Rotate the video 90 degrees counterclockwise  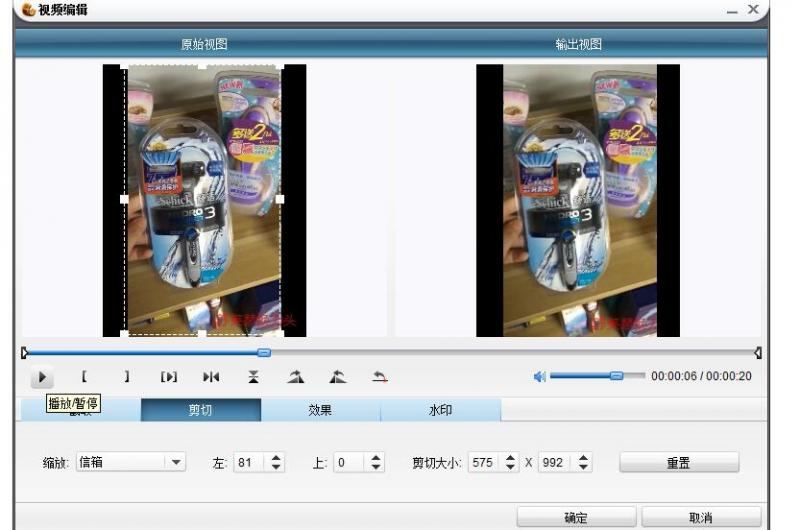tap(337, 377)
